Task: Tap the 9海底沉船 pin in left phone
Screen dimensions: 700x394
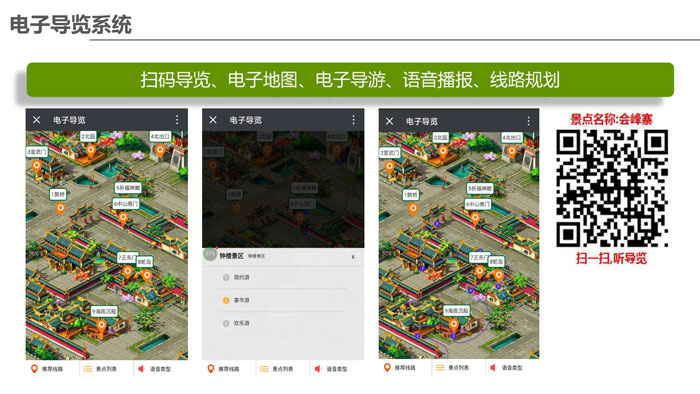Action: 102,325
